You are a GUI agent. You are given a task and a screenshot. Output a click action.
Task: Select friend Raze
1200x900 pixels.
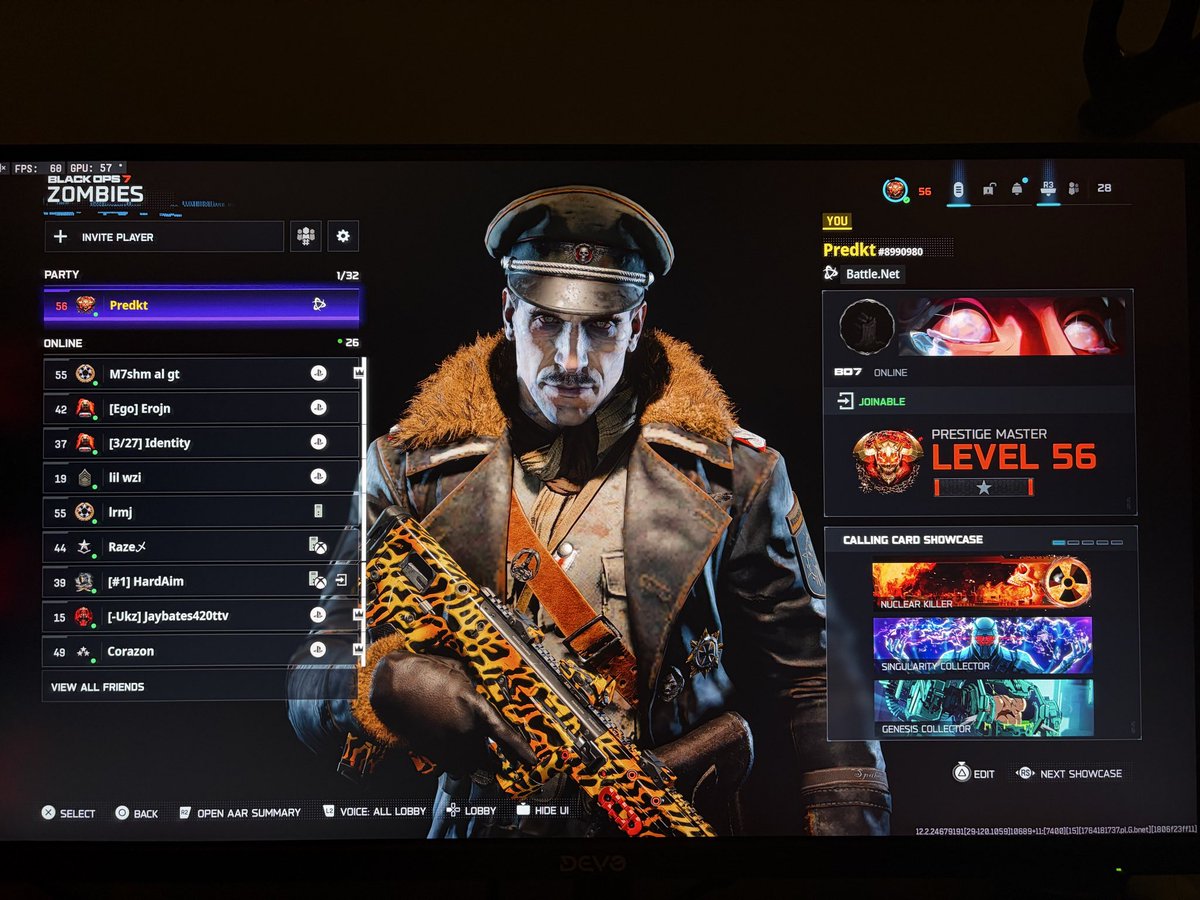pyautogui.click(x=201, y=546)
